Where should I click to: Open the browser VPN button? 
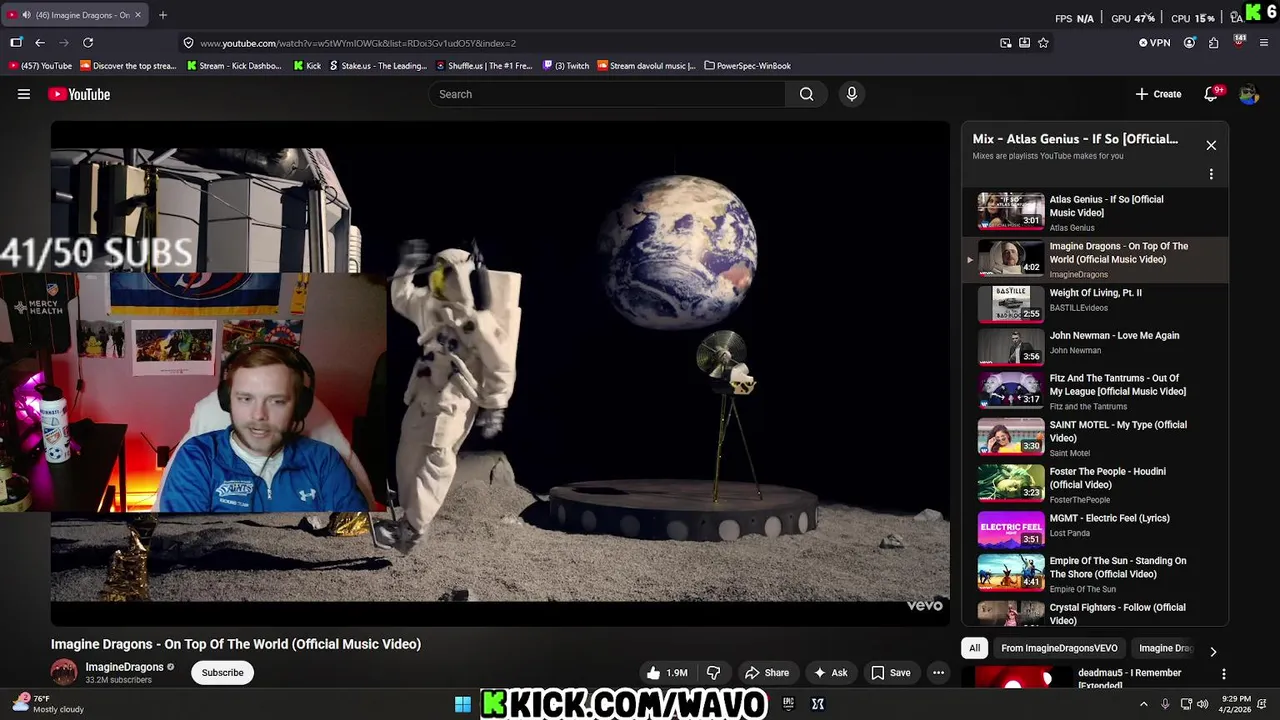click(x=1154, y=43)
